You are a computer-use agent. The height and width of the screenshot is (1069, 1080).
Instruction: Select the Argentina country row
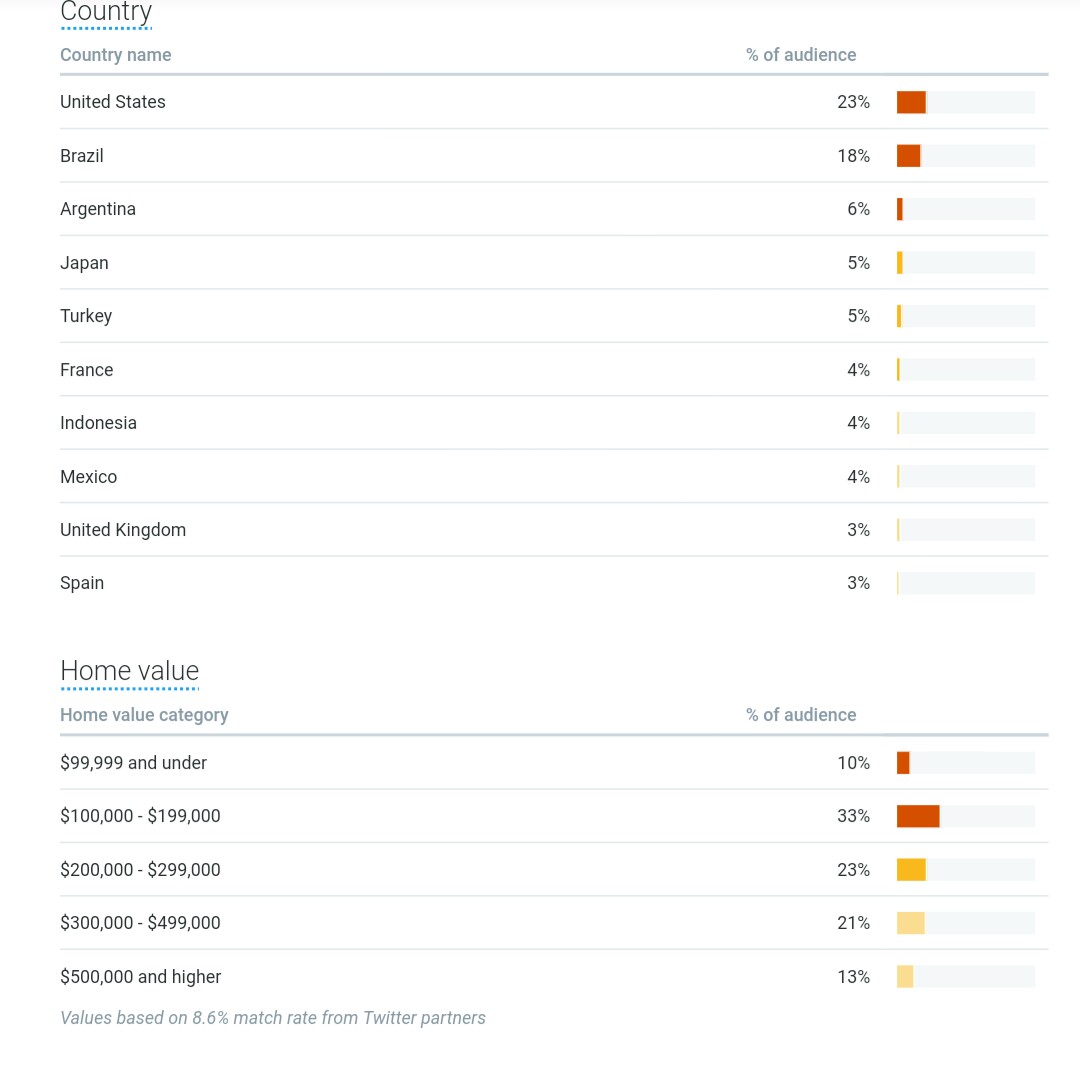pos(554,209)
